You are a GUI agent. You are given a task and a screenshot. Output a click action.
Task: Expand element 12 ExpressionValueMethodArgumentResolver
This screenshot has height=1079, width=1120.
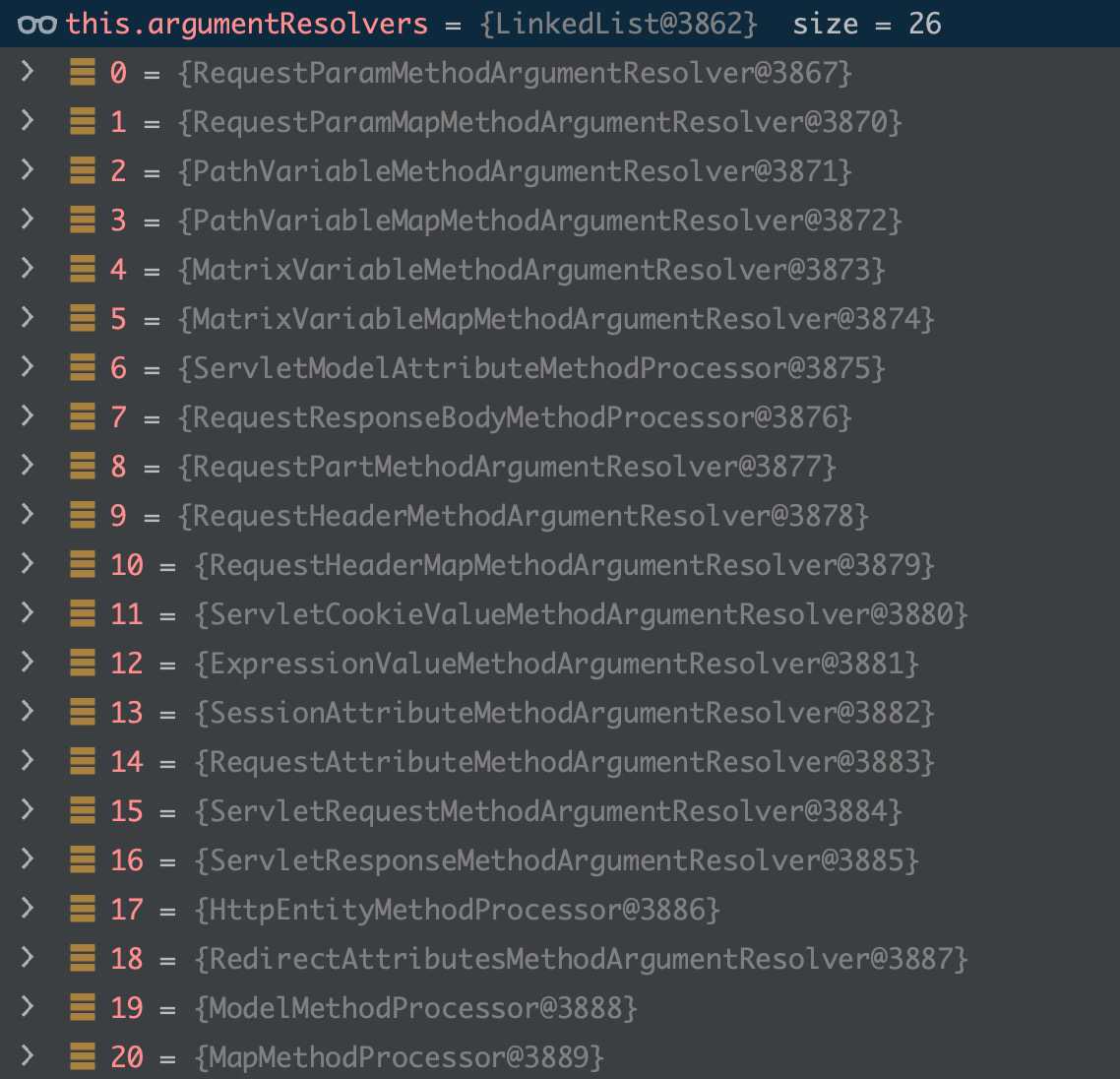coord(28,662)
